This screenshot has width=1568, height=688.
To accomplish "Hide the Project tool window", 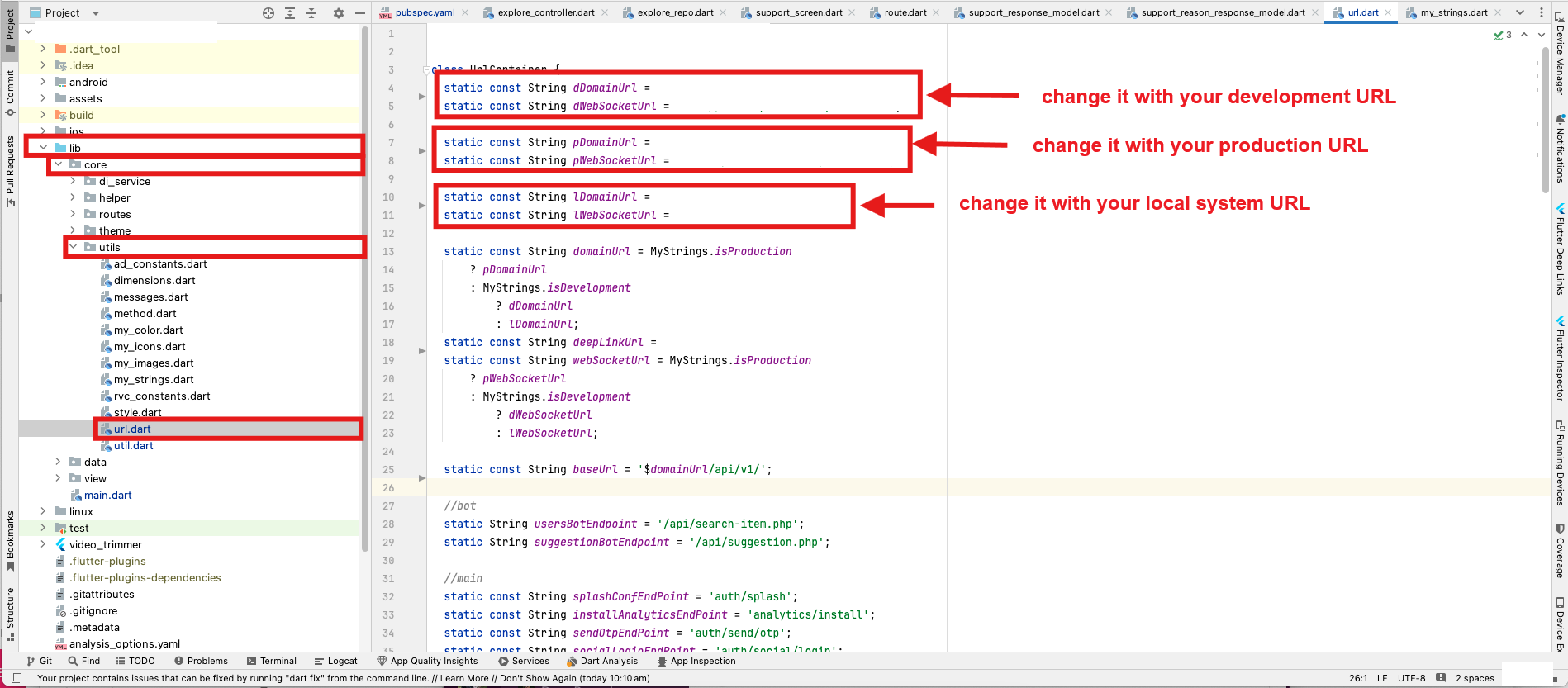I will (x=360, y=13).
